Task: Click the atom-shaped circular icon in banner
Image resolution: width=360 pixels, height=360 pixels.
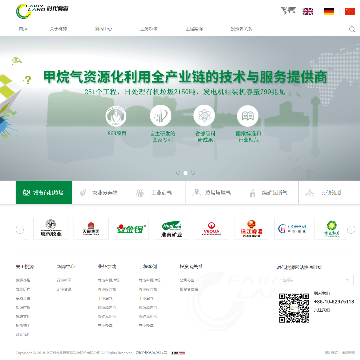Action: 204,116
